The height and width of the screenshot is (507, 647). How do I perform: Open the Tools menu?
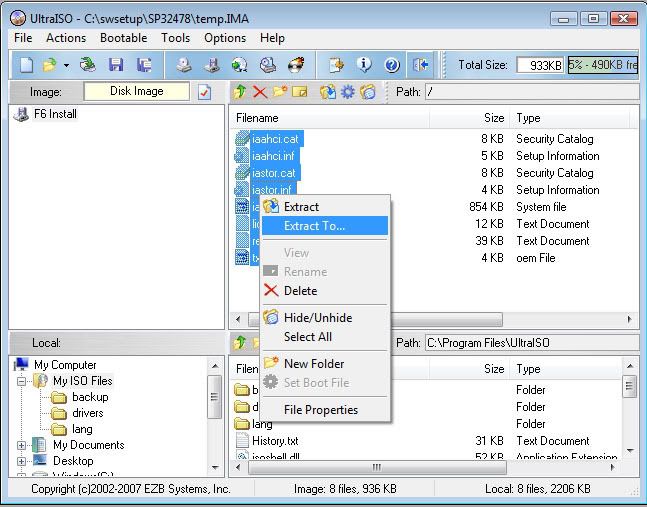[176, 38]
